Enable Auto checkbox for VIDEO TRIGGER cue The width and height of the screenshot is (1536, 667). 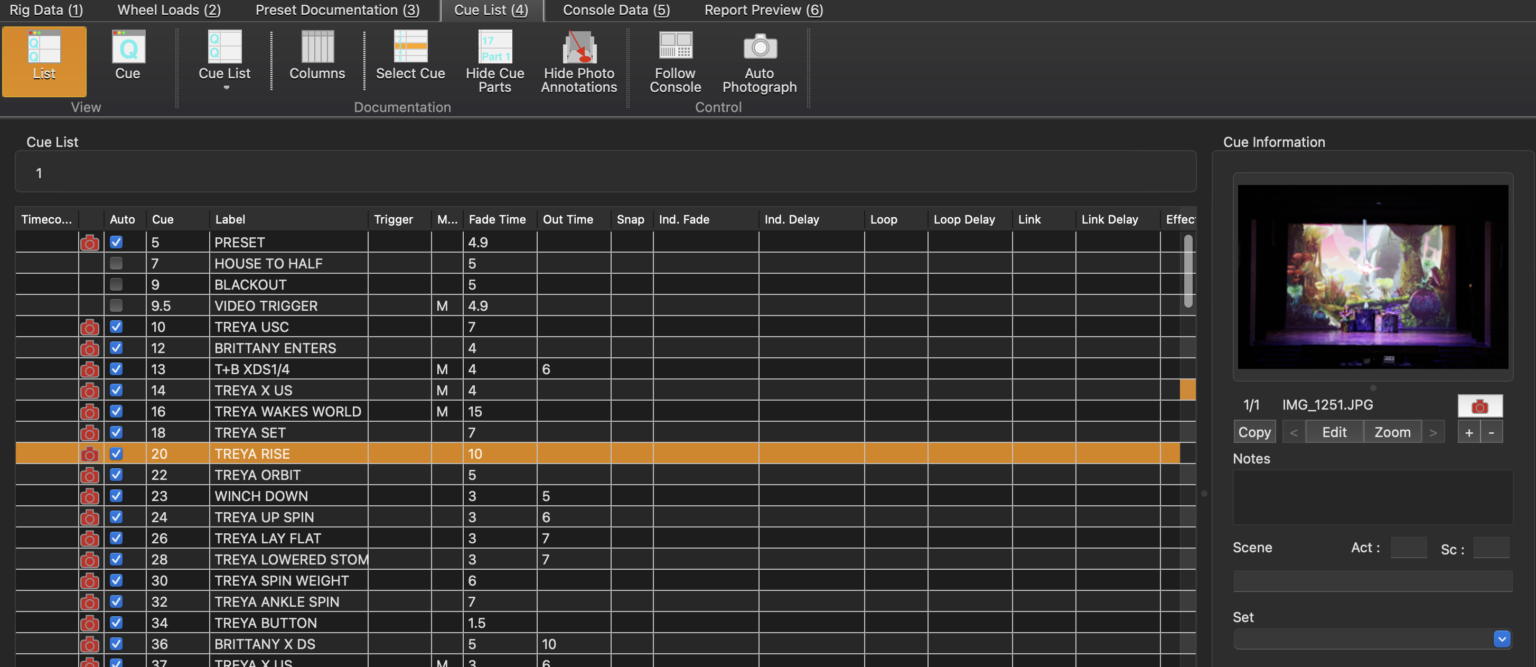[x=117, y=305]
